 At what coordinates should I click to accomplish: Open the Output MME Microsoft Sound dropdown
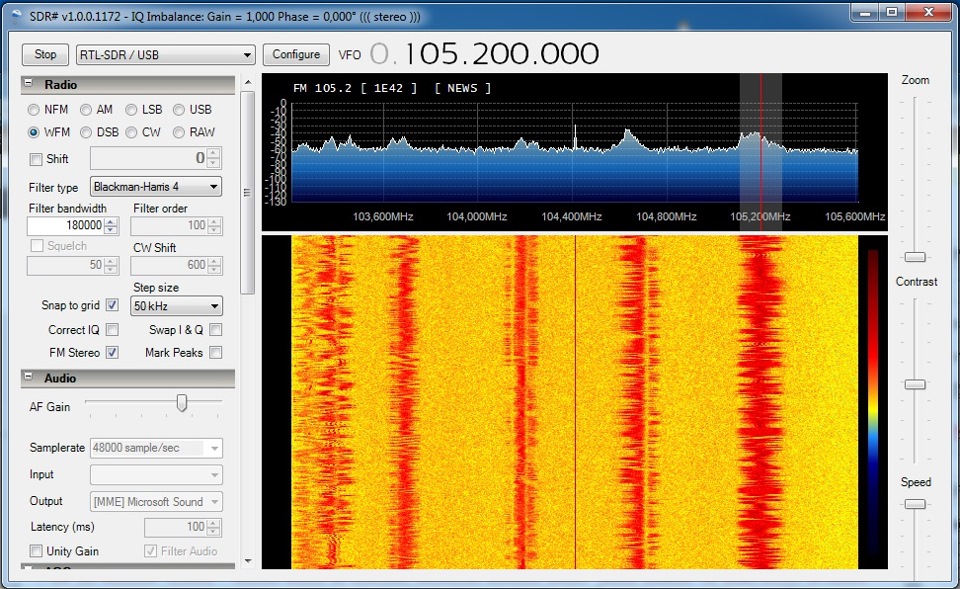156,501
